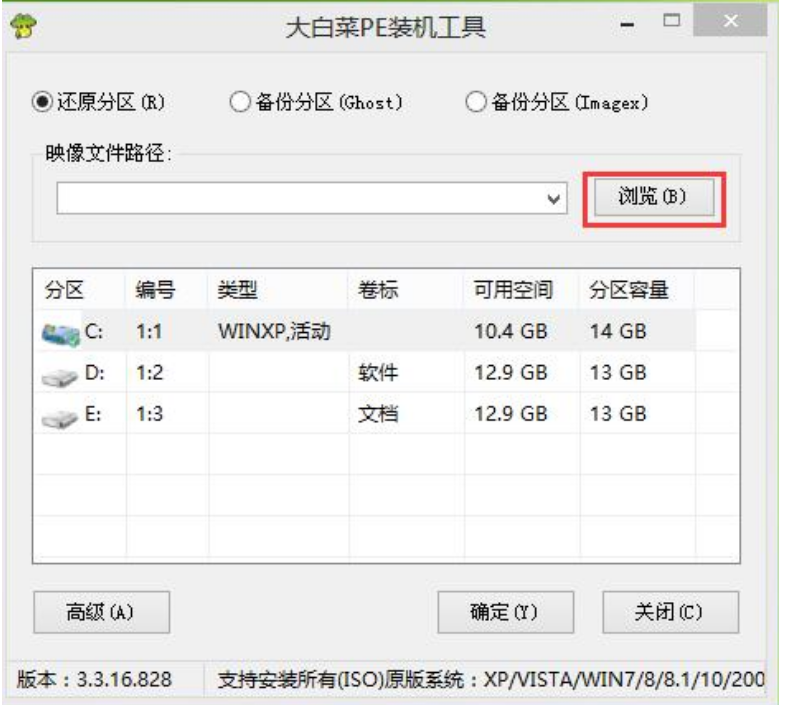Click inside the image file path field
The height and width of the screenshot is (705, 785).
coord(300,198)
